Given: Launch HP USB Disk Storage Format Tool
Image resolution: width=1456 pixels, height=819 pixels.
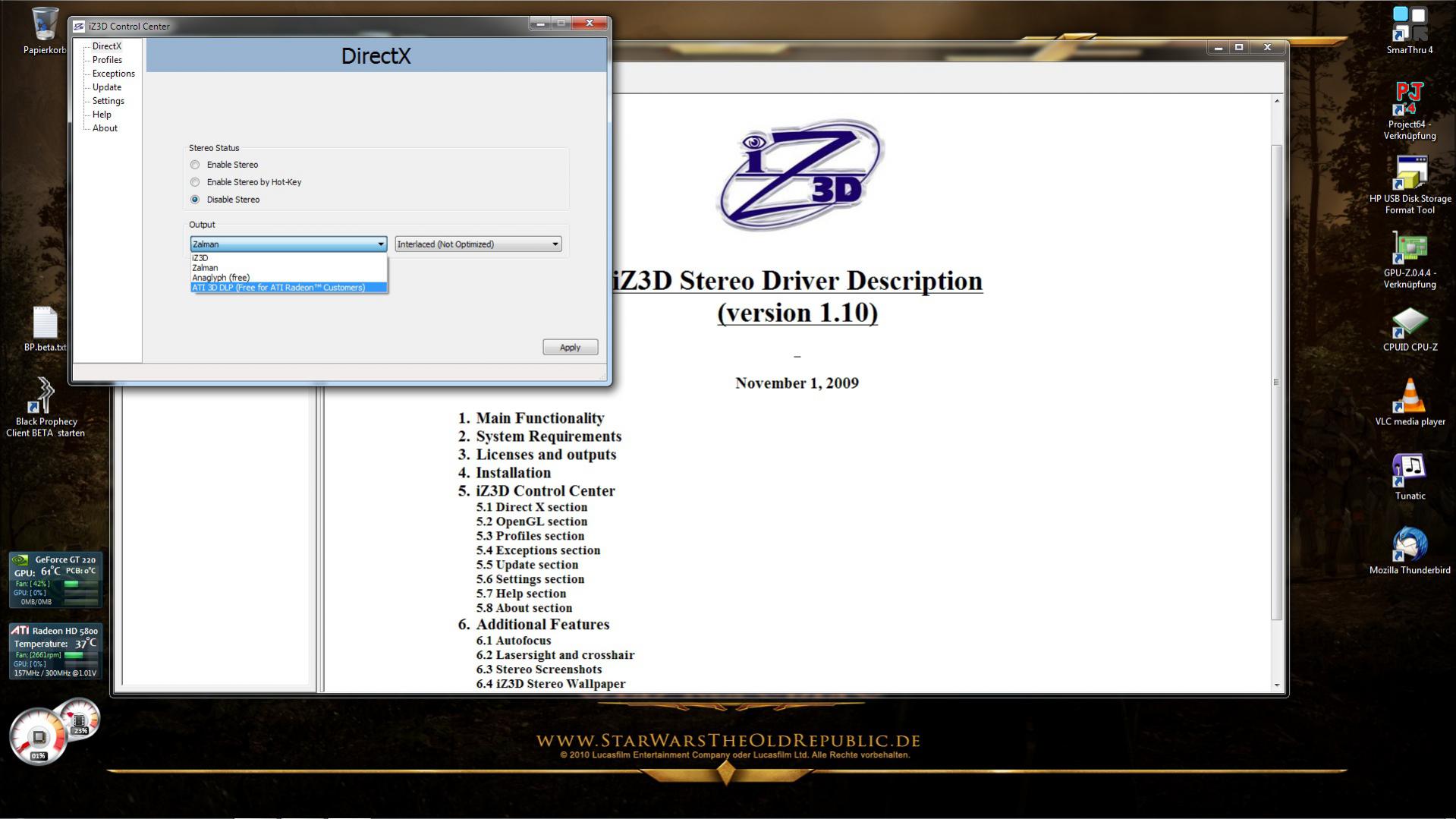Looking at the screenshot, I should coord(1409,185).
